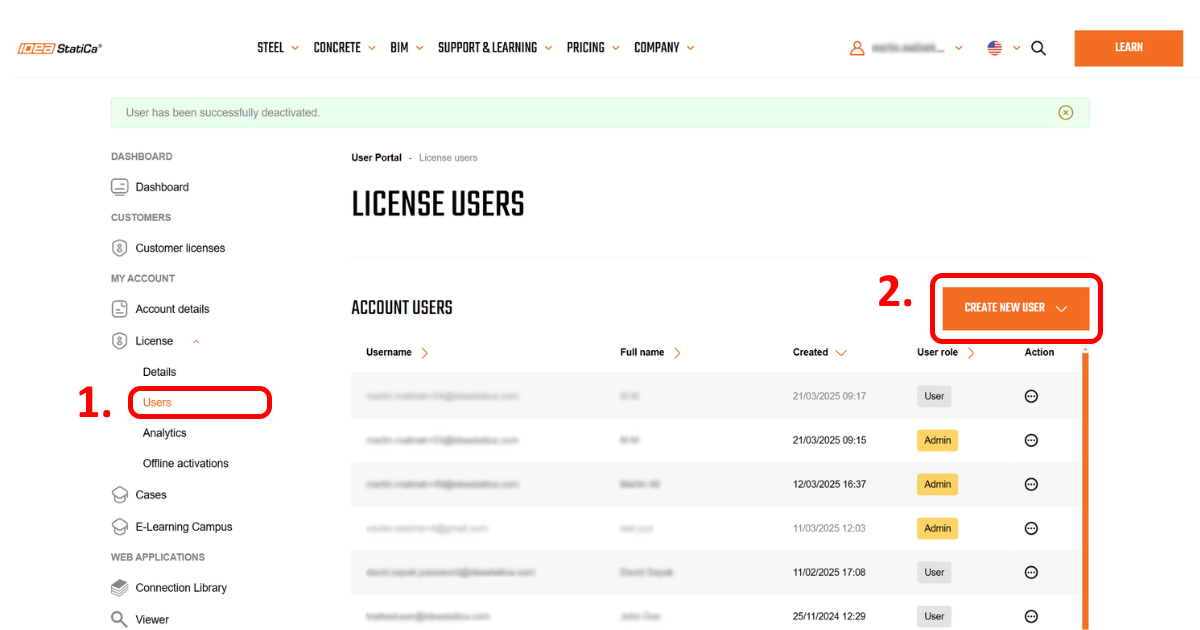Sort users by Username column arrow
The width and height of the screenshot is (1200, 630).
[424, 353]
